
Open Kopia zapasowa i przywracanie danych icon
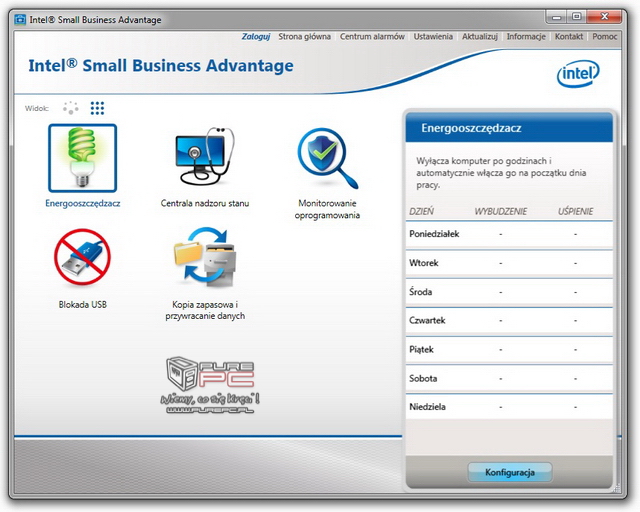pos(205,258)
